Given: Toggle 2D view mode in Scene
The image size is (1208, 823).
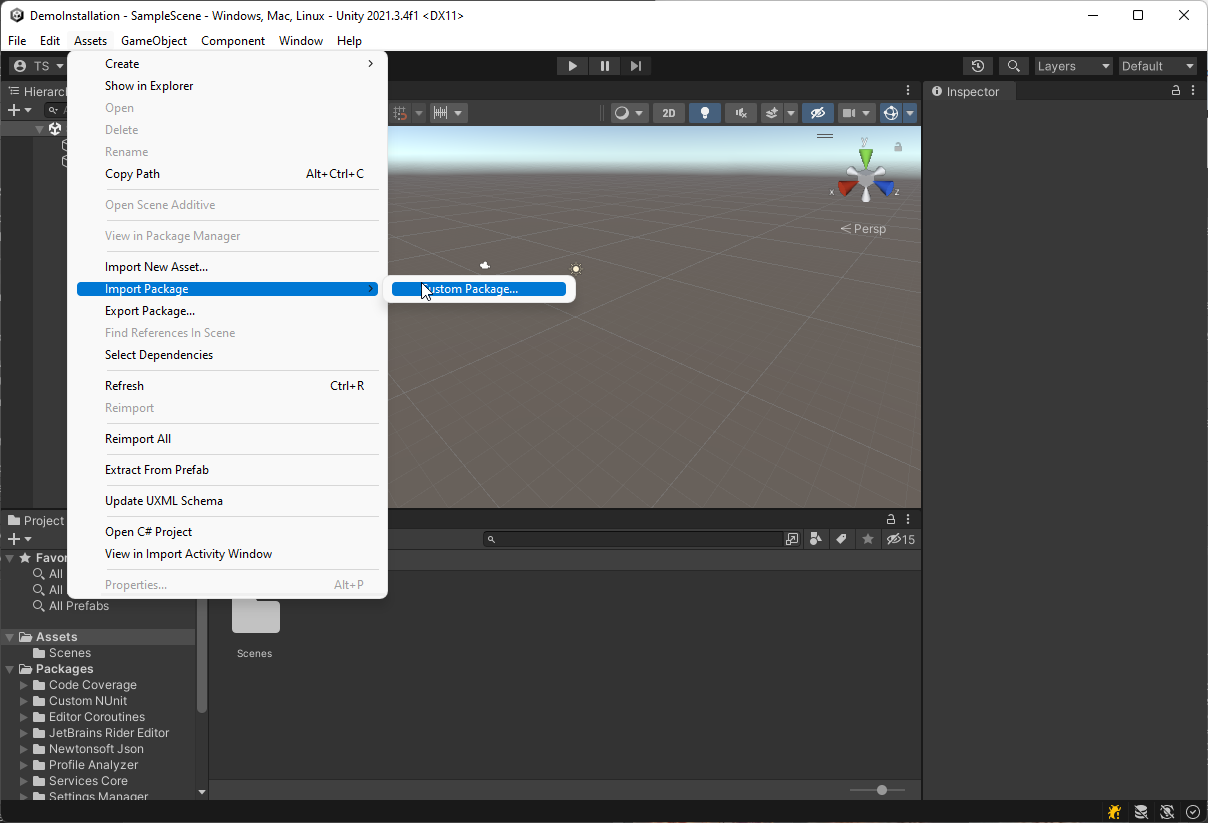Looking at the screenshot, I should click(668, 113).
